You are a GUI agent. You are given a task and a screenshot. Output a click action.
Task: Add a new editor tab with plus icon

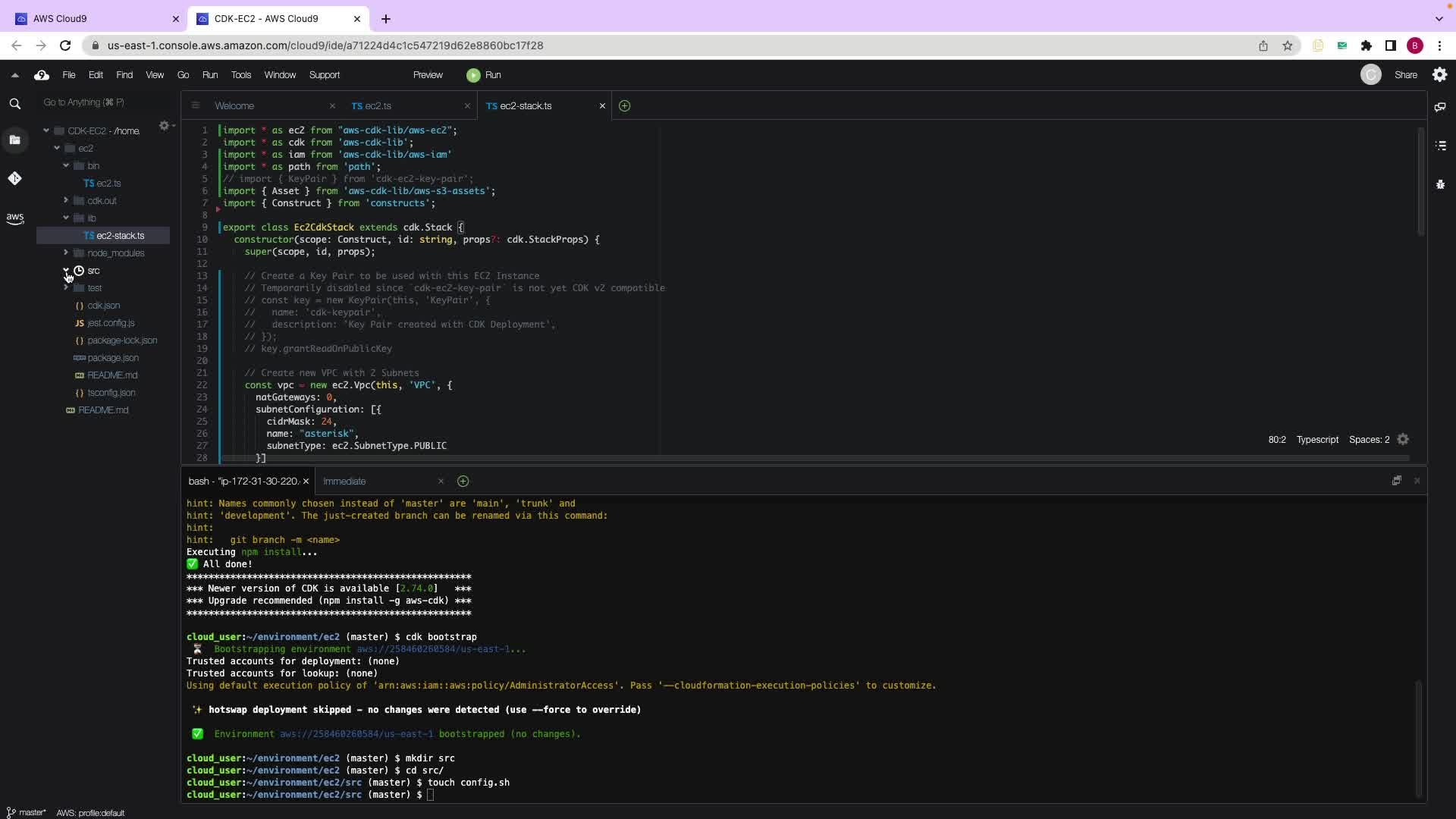pyautogui.click(x=624, y=106)
